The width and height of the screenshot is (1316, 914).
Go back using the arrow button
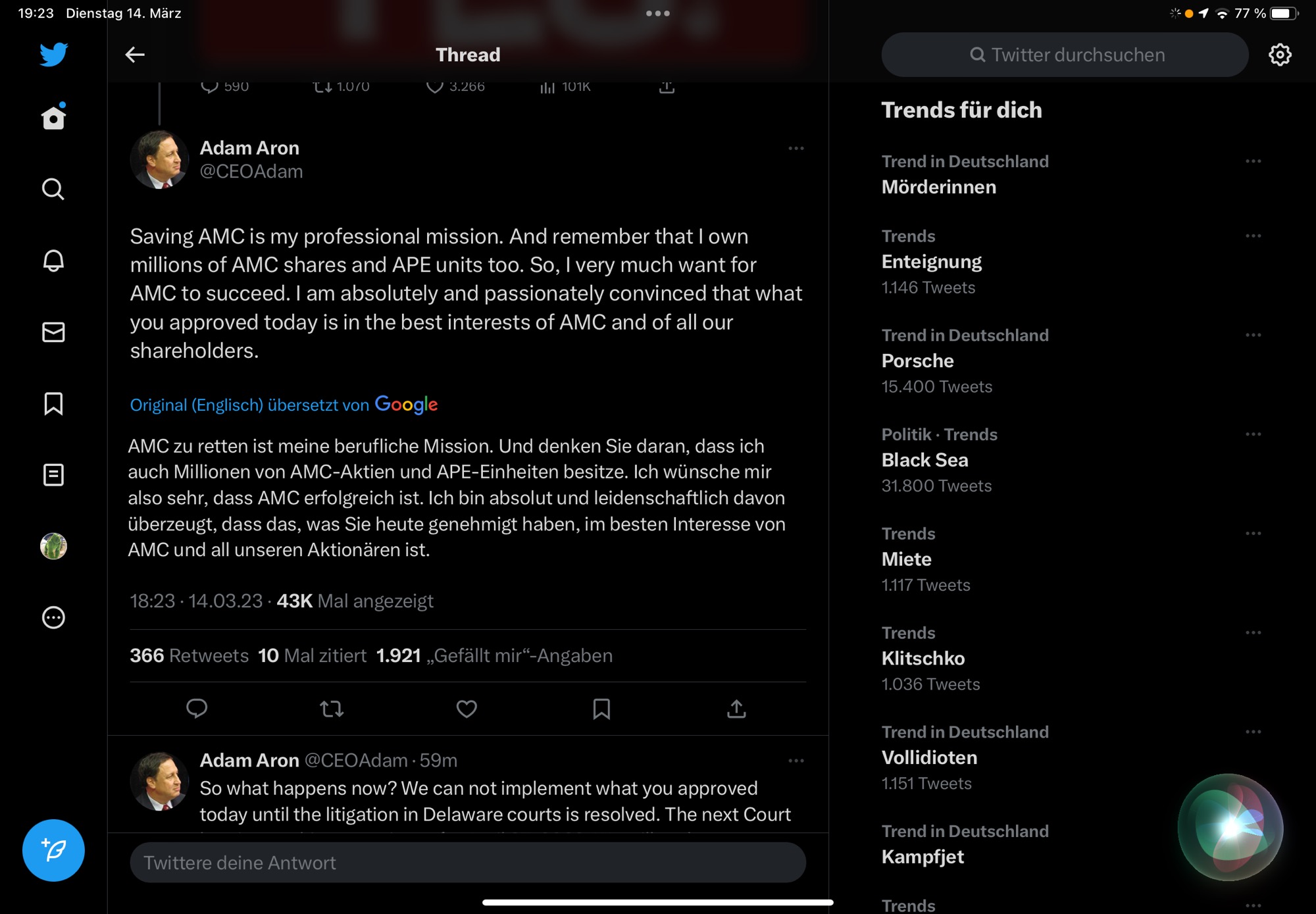click(135, 55)
